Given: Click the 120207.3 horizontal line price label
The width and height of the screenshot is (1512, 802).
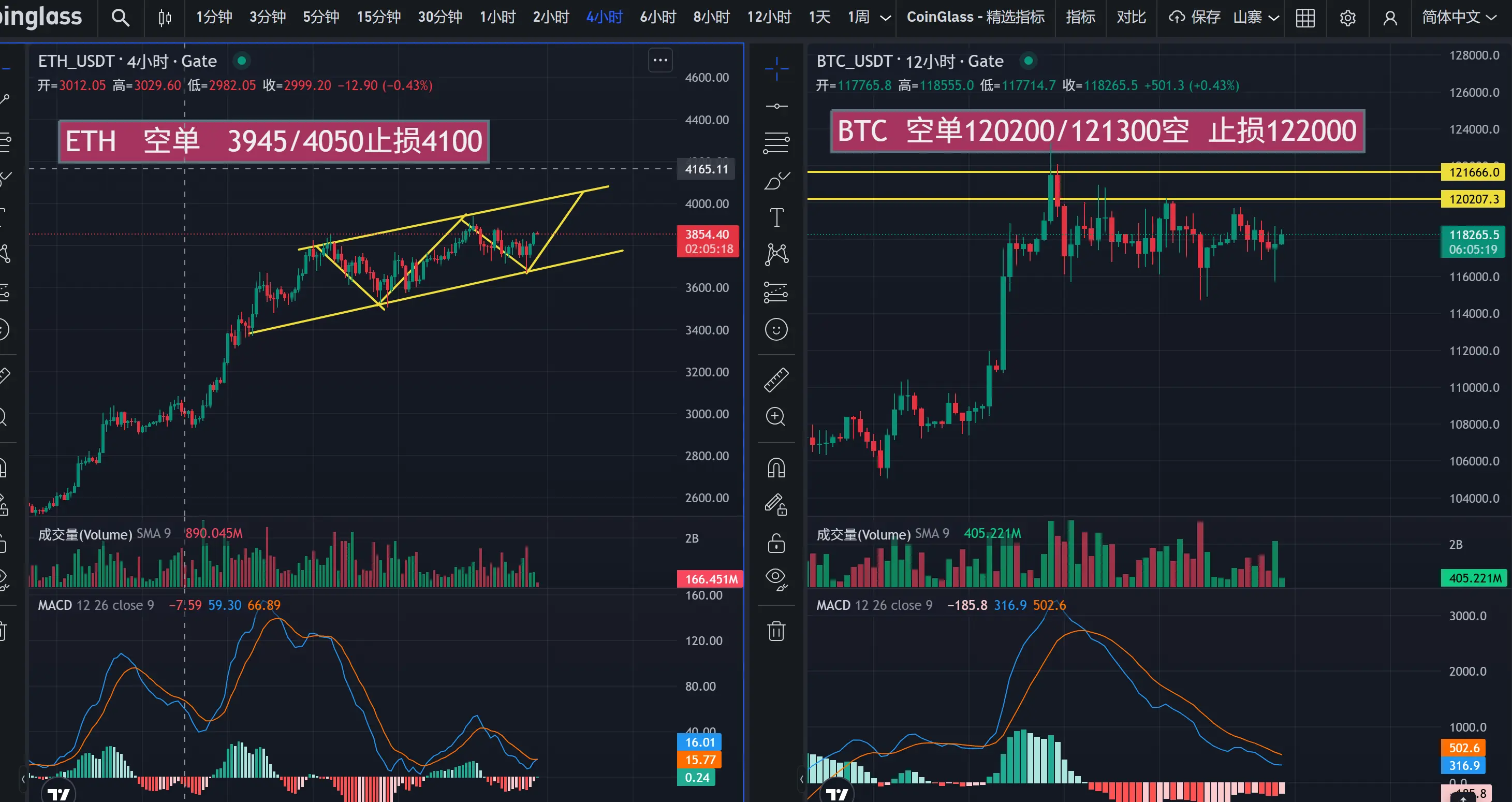Looking at the screenshot, I should coord(1473,199).
